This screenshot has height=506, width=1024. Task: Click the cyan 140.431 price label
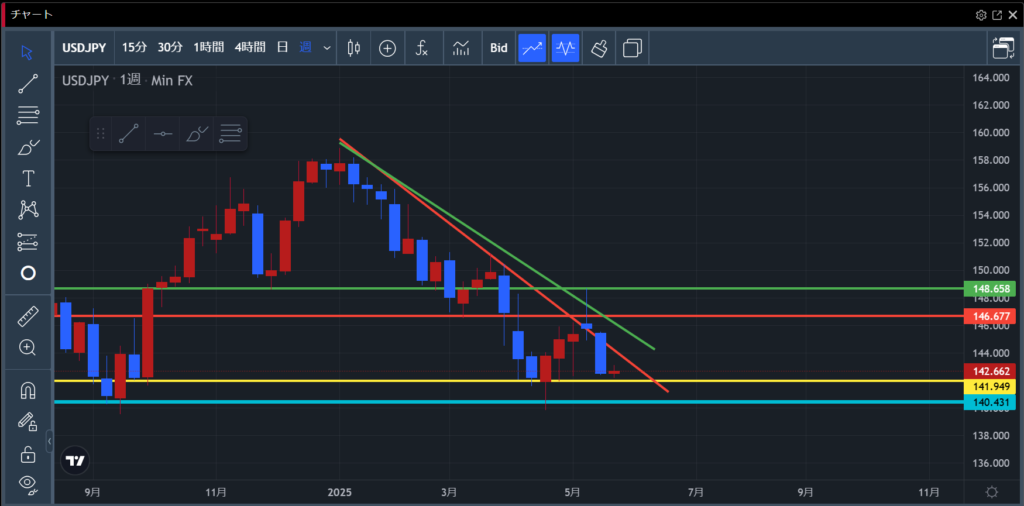[x=989, y=402]
